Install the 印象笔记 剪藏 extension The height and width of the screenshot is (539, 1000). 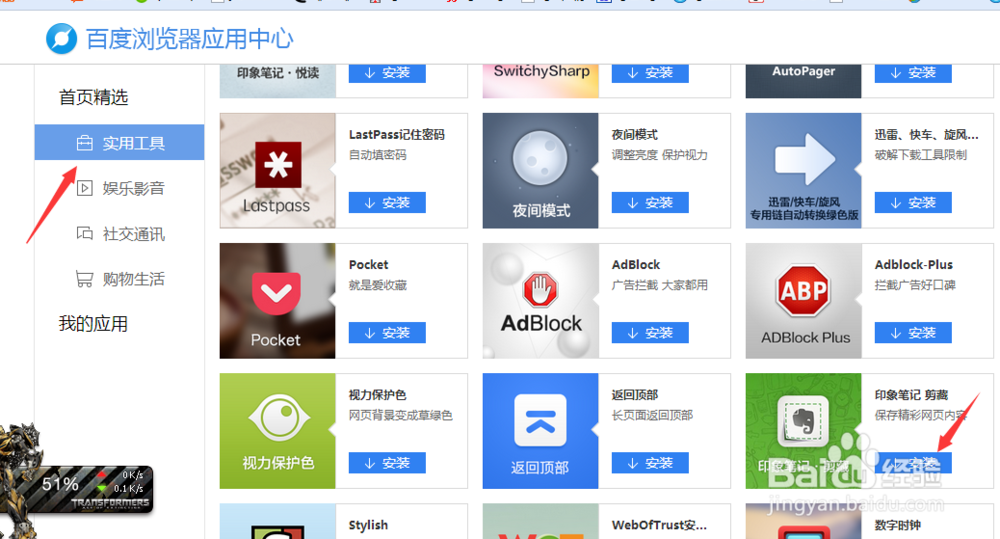[x=913, y=462]
